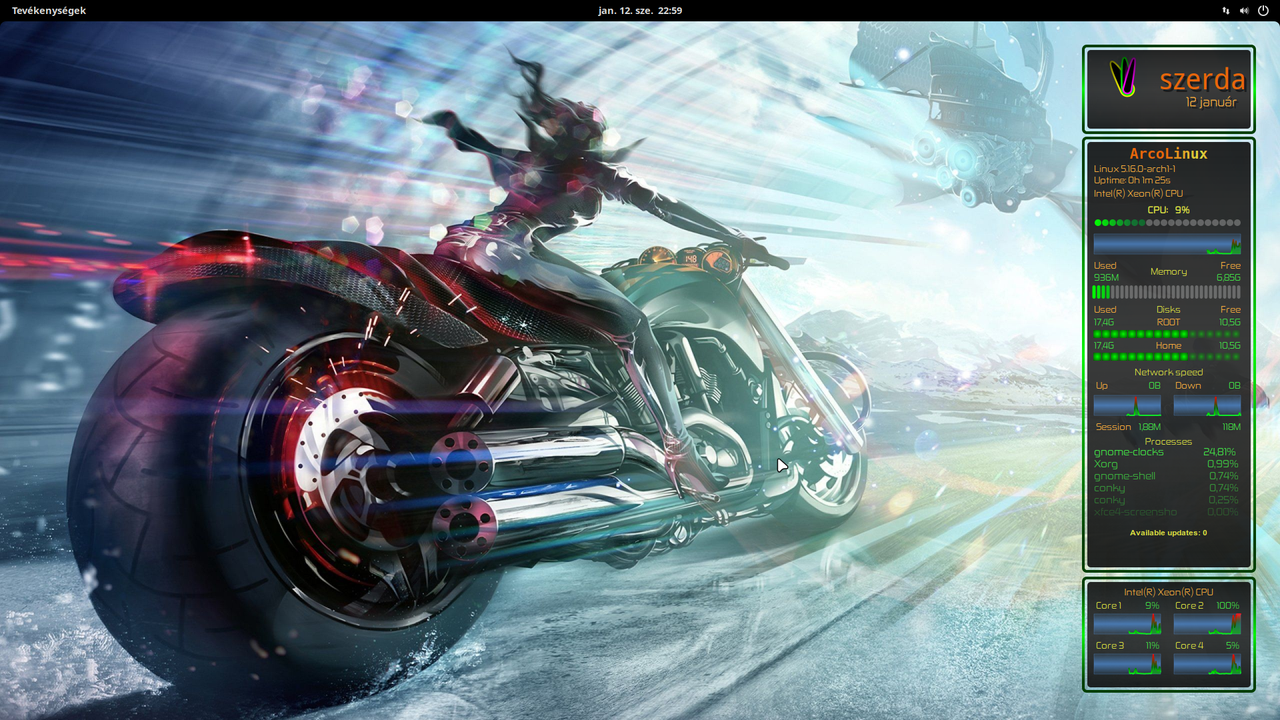Click the orange 'szerda' day text
Screen dimensions: 1280x720
[1202, 80]
